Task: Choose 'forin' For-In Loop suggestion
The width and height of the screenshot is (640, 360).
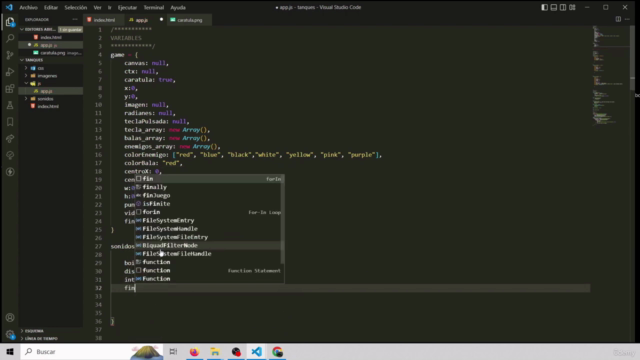Action: [209, 212]
